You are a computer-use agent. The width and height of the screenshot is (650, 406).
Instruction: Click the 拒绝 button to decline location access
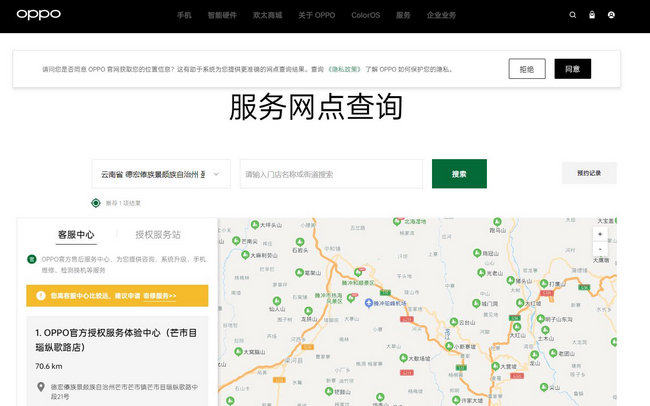tap(527, 69)
